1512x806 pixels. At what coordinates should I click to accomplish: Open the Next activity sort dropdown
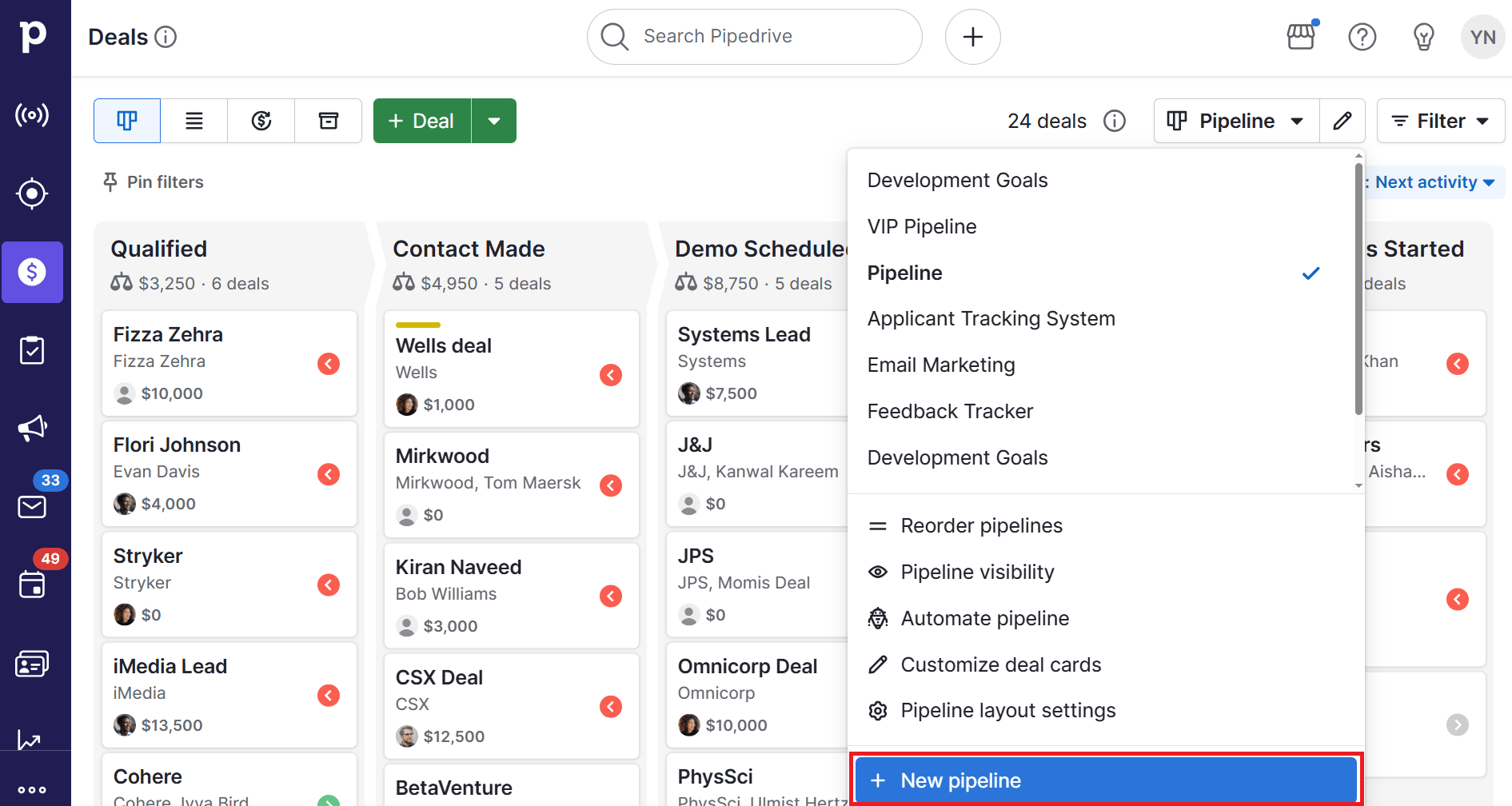pyautogui.click(x=1434, y=182)
